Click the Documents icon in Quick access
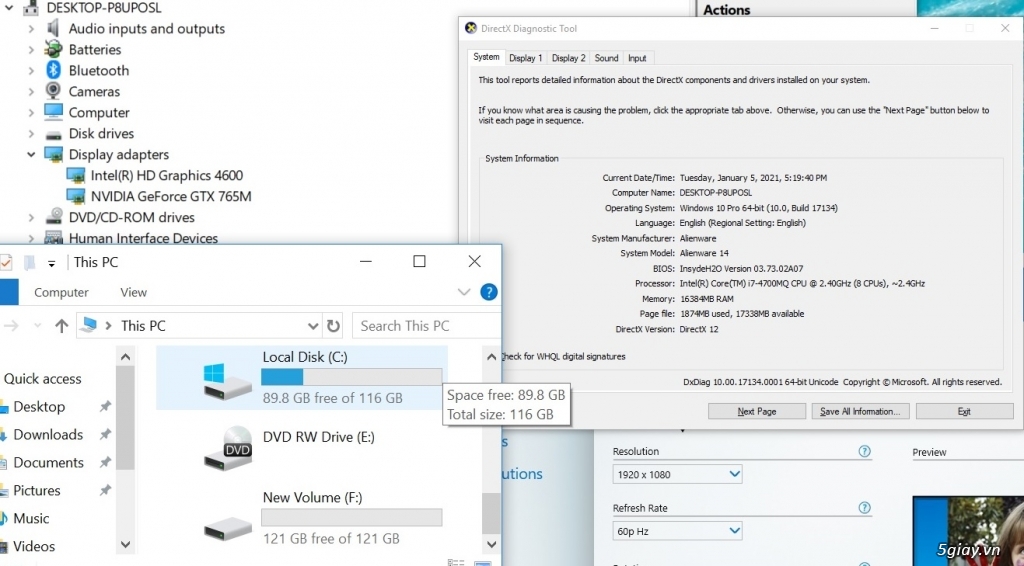Screen dimensions: 1024x566 (4, 463)
